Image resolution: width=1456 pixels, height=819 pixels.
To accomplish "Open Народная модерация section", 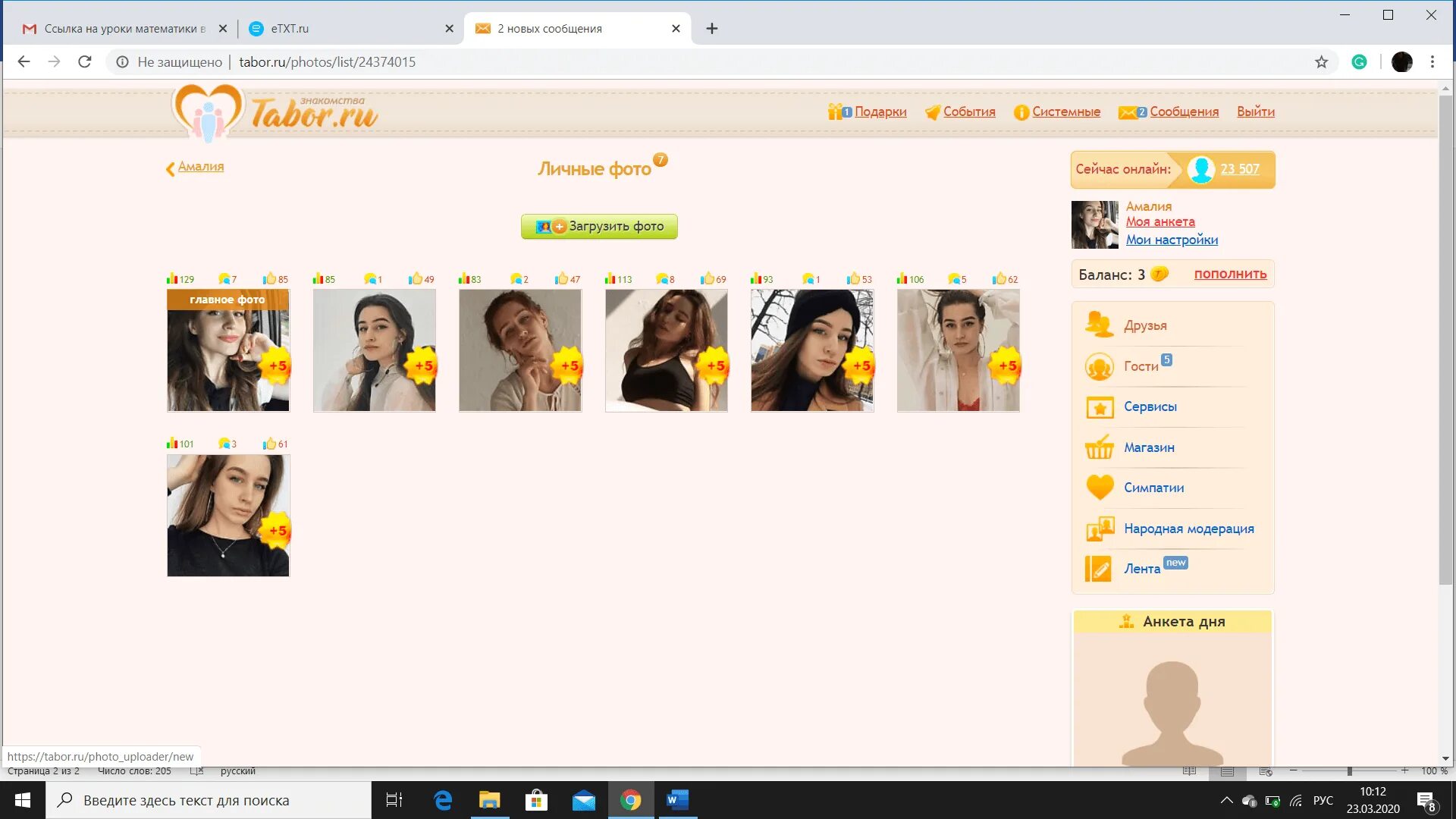I will [x=1188, y=529].
